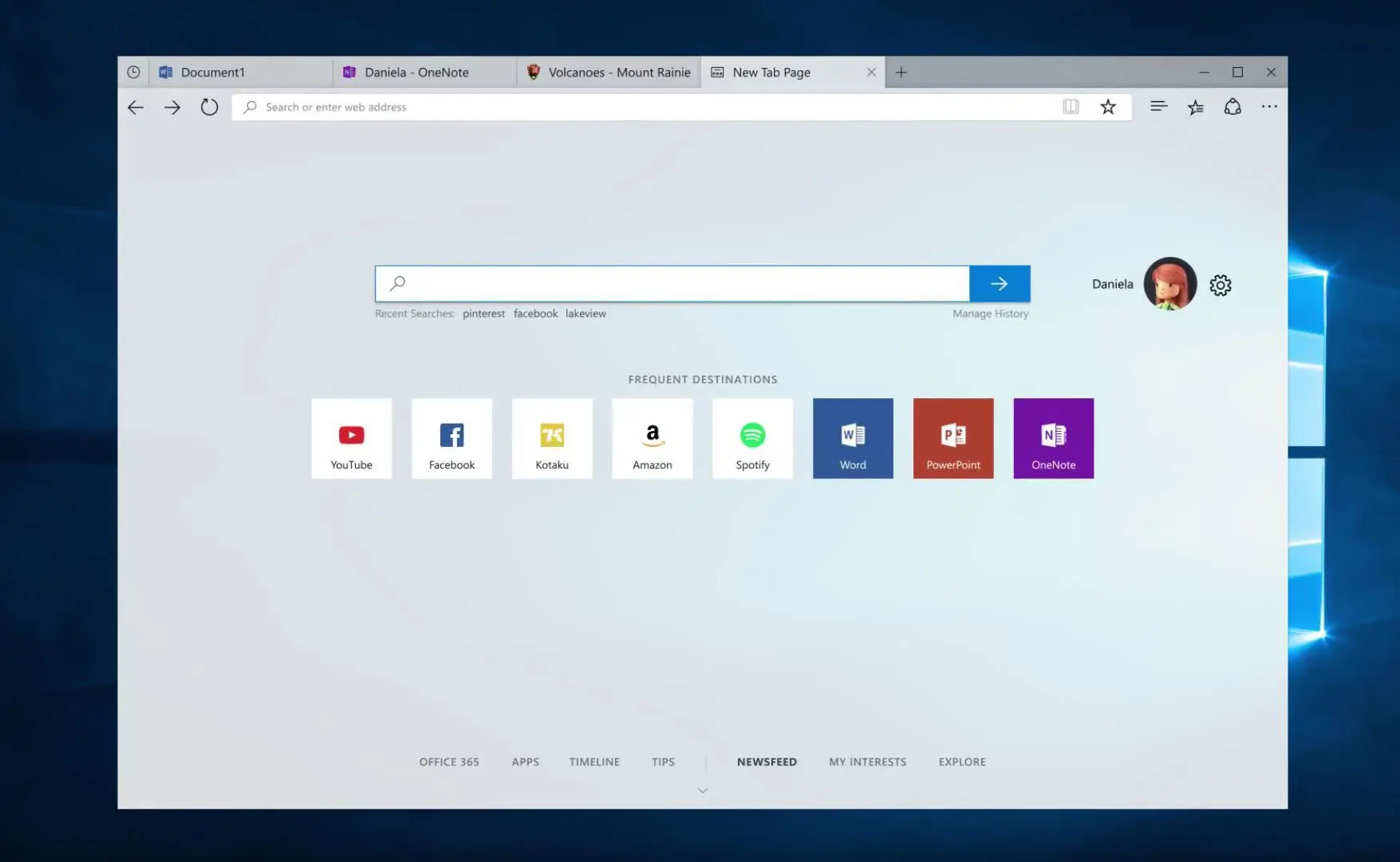The height and width of the screenshot is (862, 1400).
Task: Switch to the Volcanoes - Mount Rainier tab
Action: [x=609, y=72]
